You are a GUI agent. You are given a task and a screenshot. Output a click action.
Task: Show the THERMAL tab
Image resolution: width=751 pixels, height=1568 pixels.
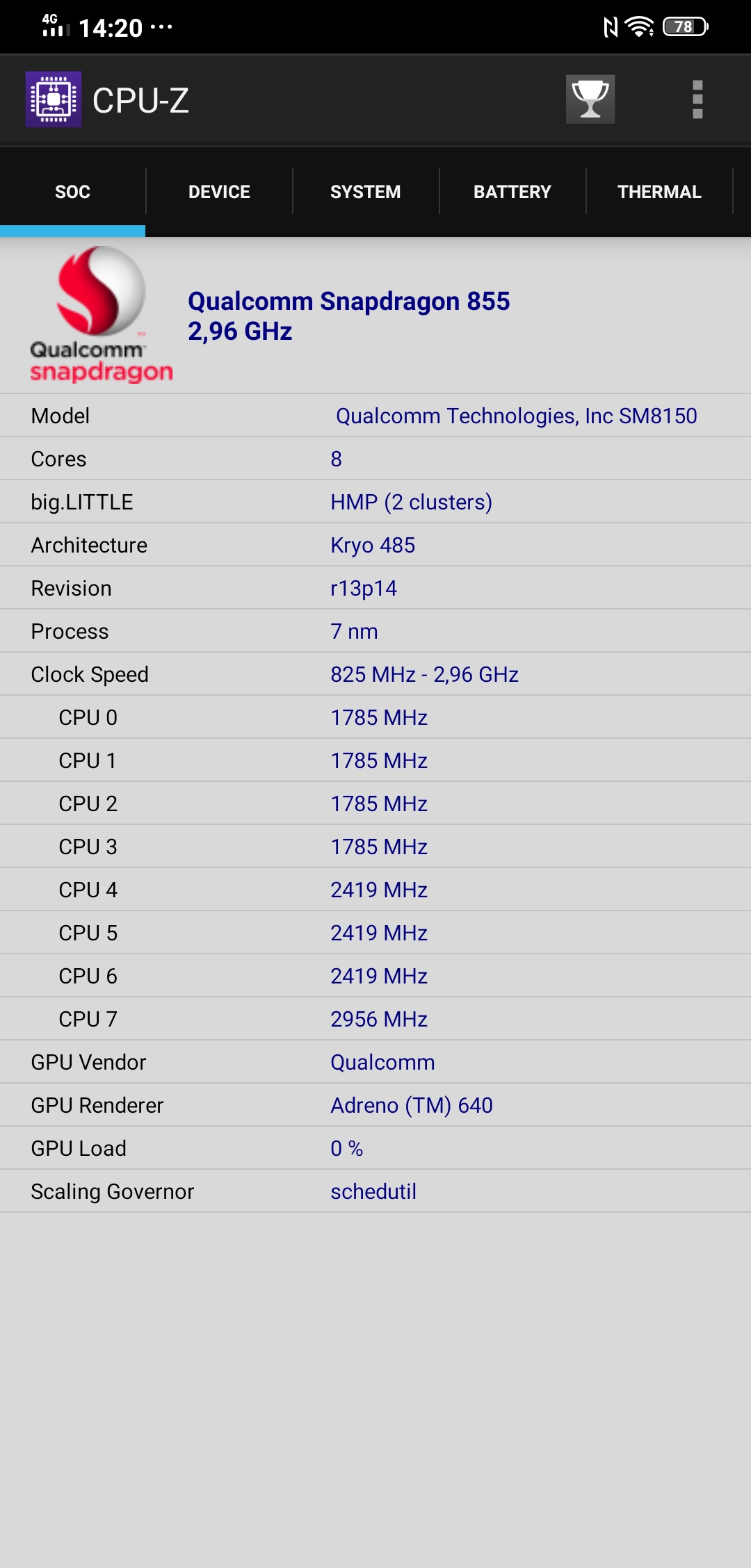click(x=659, y=192)
